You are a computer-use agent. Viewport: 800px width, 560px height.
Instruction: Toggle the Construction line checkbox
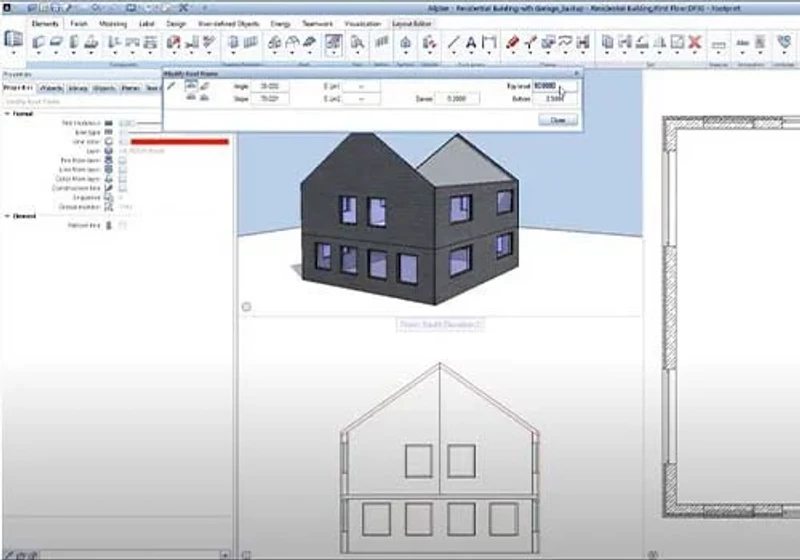pyautogui.click(x=122, y=188)
